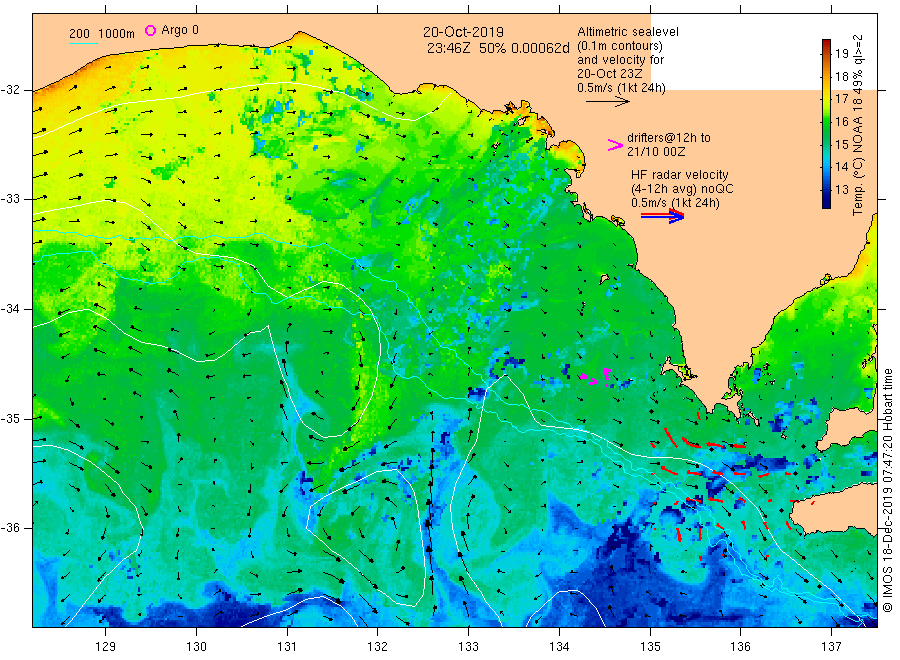The width and height of the screenshot is (900, 660).
Task: Click the longitude label 137
Action: pos(831,647)
